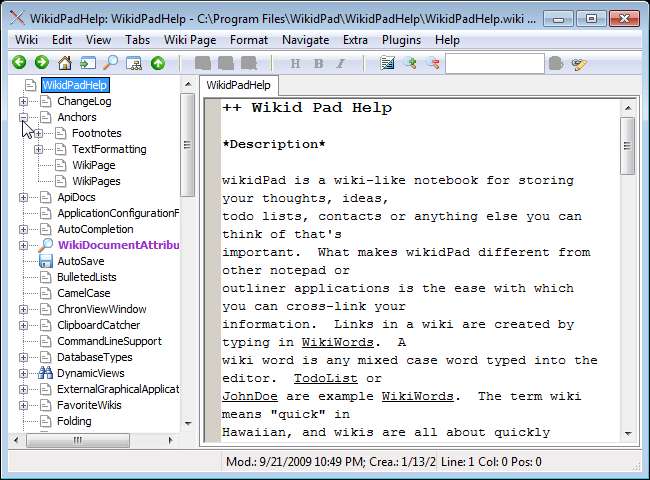Screen dimensions: 650x480
Task: Click the toolbar search input field
Action: click(x=495, y=63)
